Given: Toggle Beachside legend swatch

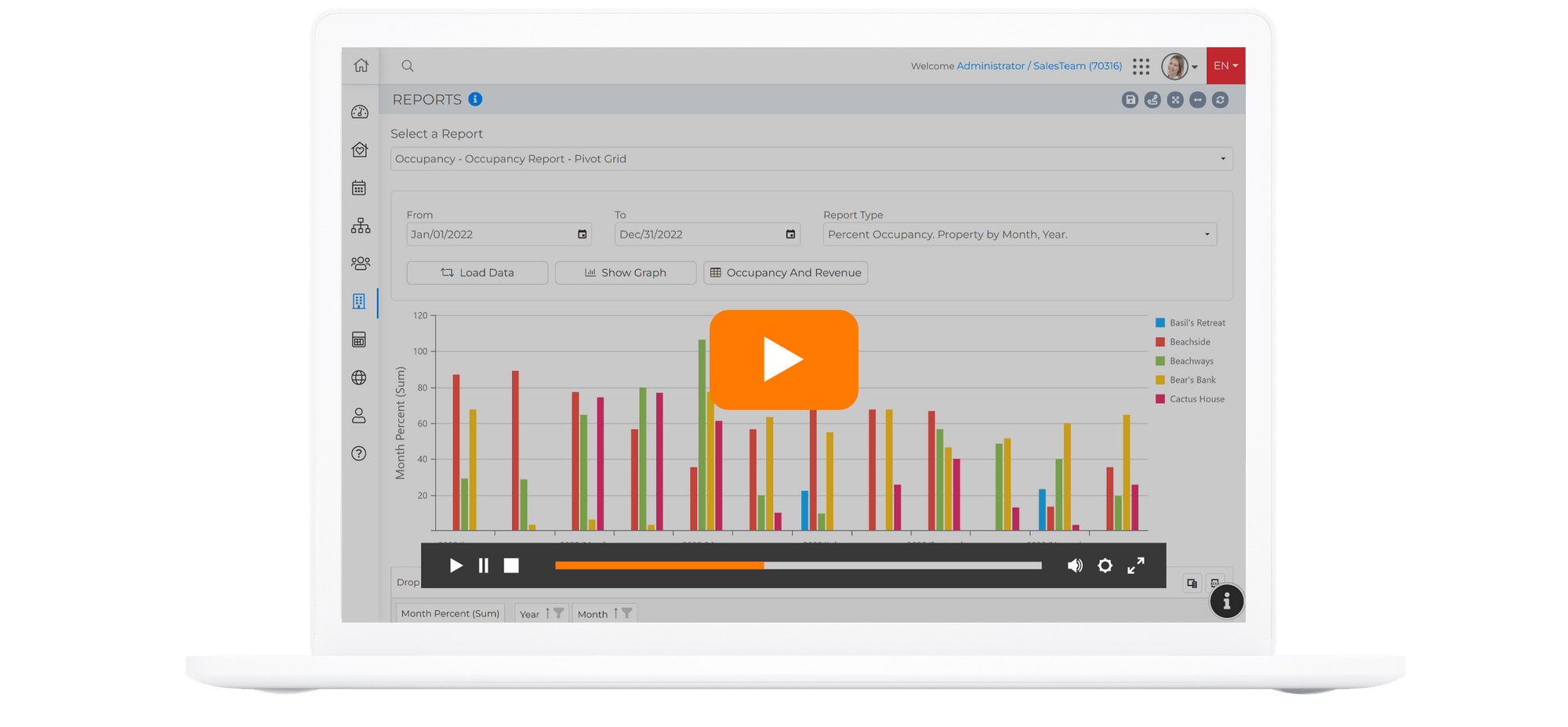Looking at the screenshot, I should pyautogui.click(x=1160, y=342).
